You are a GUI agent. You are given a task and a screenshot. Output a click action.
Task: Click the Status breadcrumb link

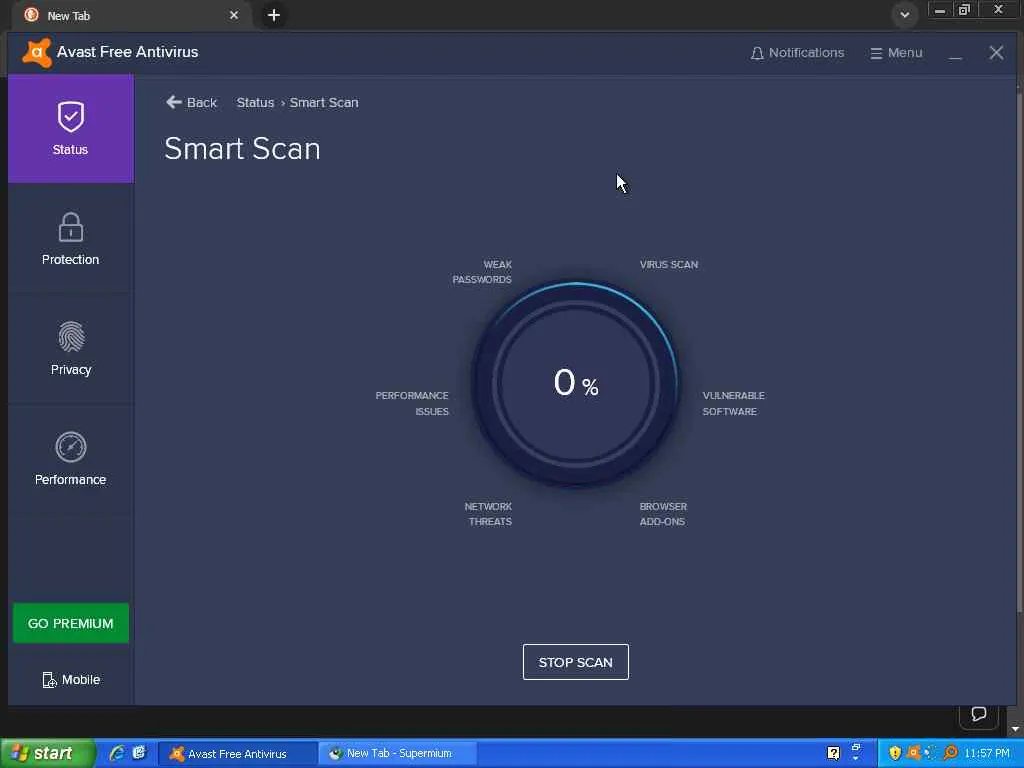point(255,103)
